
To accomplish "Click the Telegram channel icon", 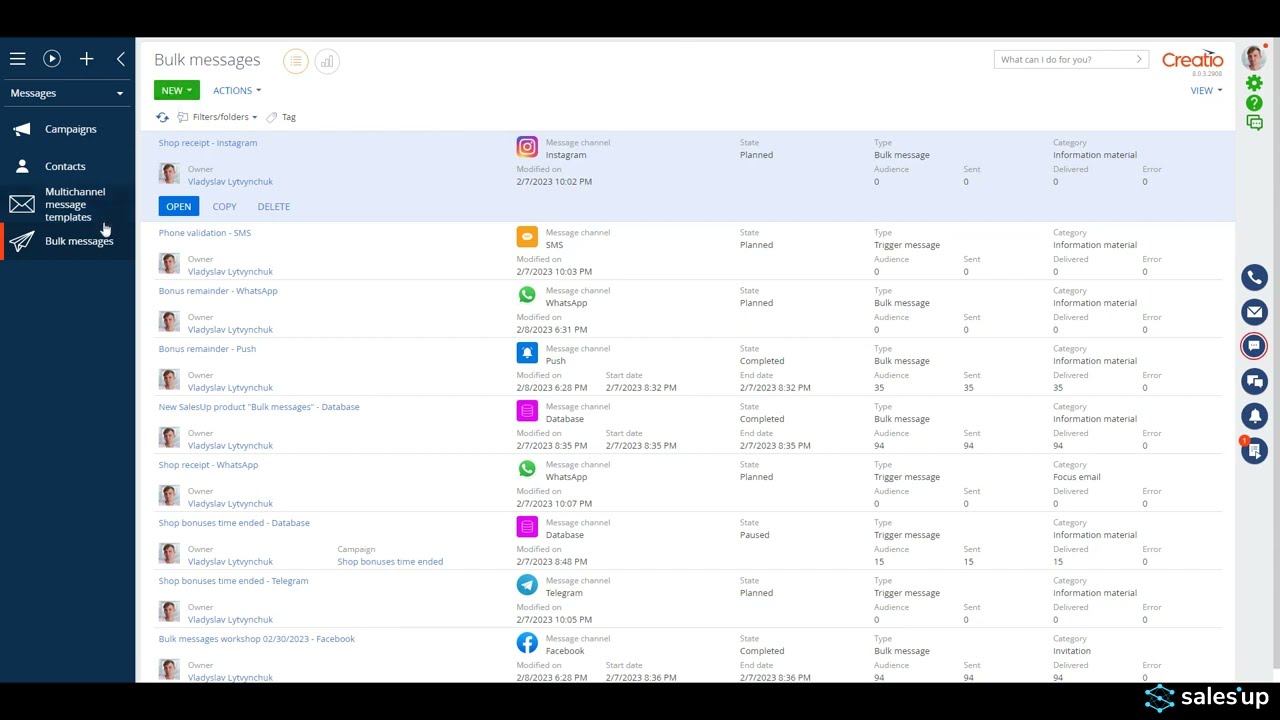I will click(x=527, y=585).
